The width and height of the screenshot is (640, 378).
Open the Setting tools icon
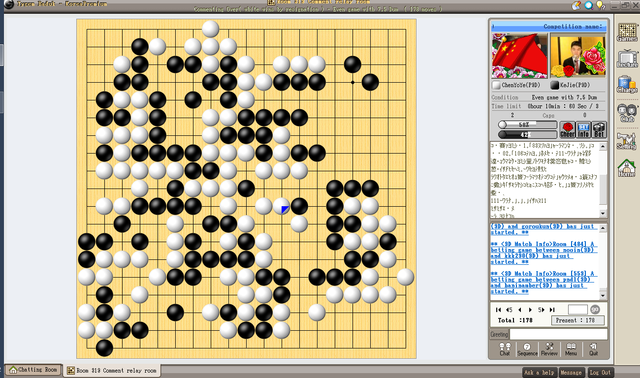click(627, 141)
